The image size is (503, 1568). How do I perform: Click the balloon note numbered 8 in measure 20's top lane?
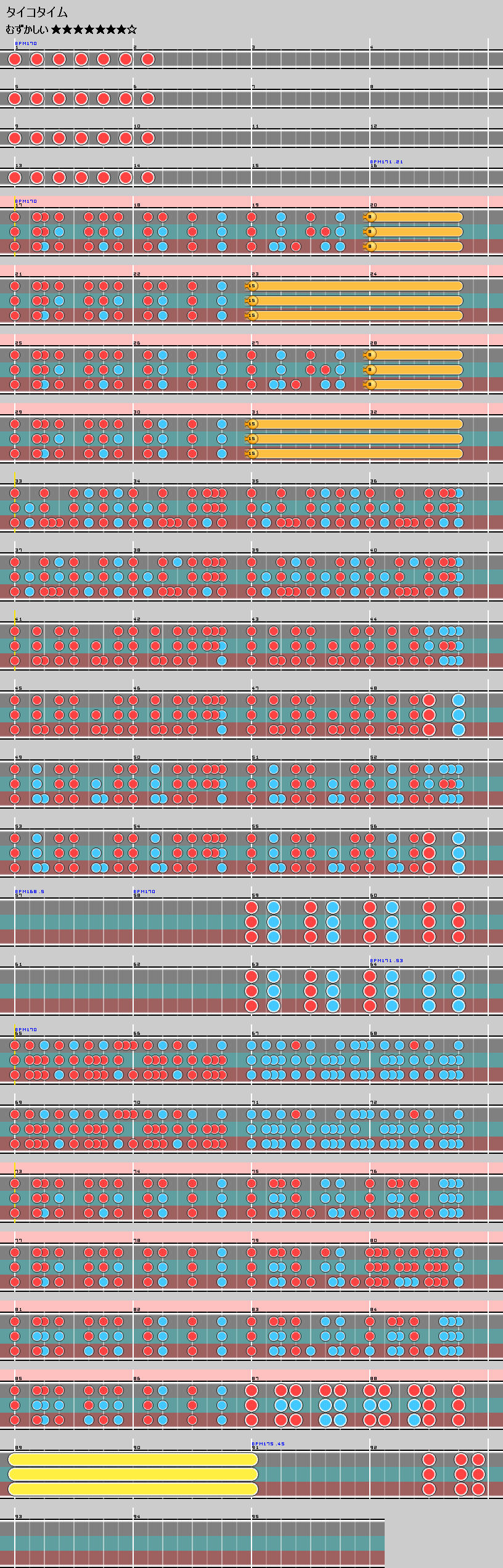point(370,217)
